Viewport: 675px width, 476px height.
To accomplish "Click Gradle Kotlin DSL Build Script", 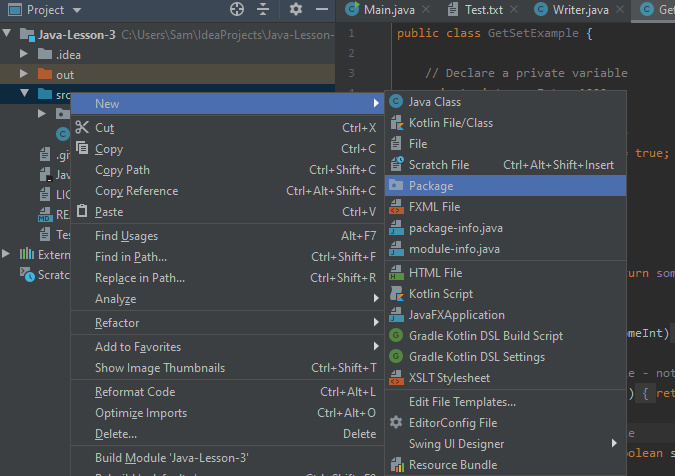I will [x=485, y=336].
